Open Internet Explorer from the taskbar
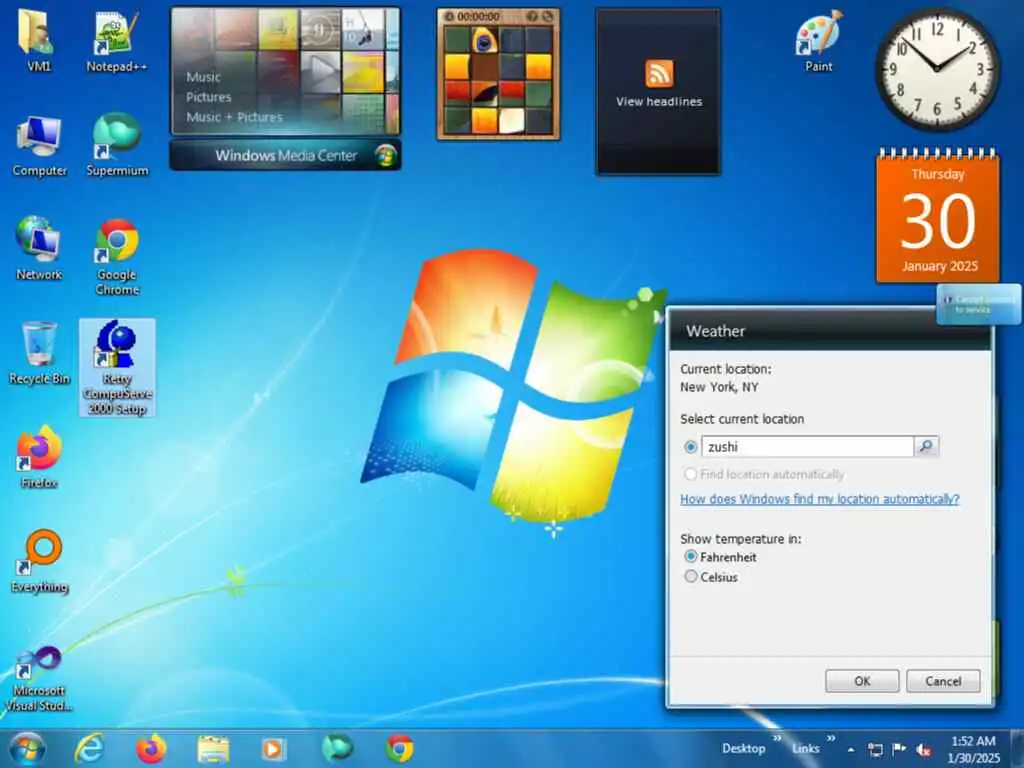The image size is (1024, 768). point(89,748)
